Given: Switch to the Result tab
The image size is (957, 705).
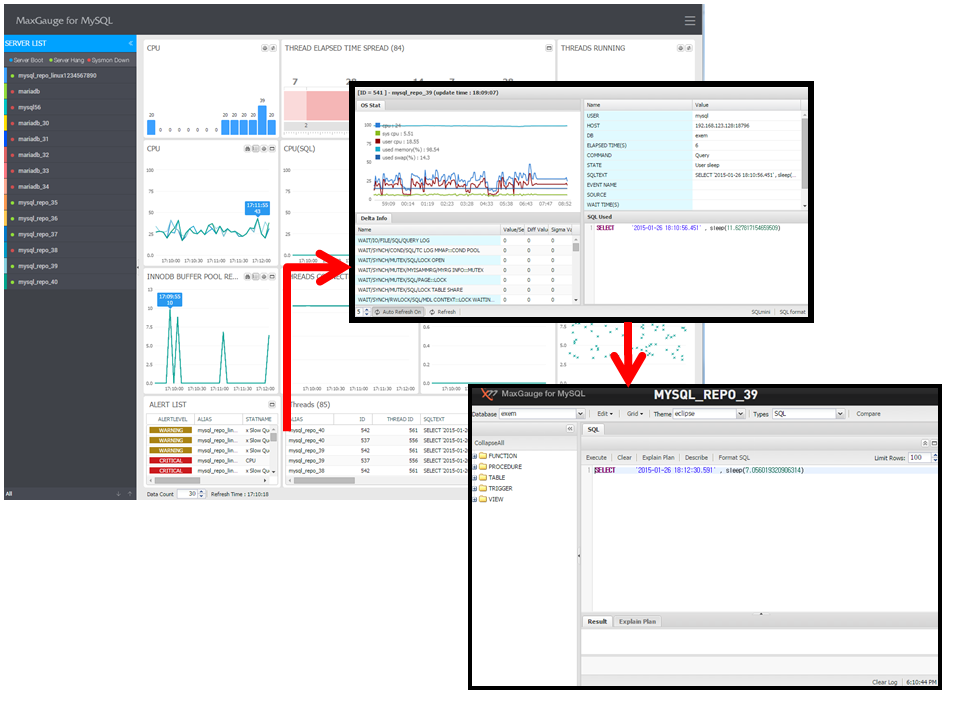Looking at the screenshot, I should pos(597,622).
